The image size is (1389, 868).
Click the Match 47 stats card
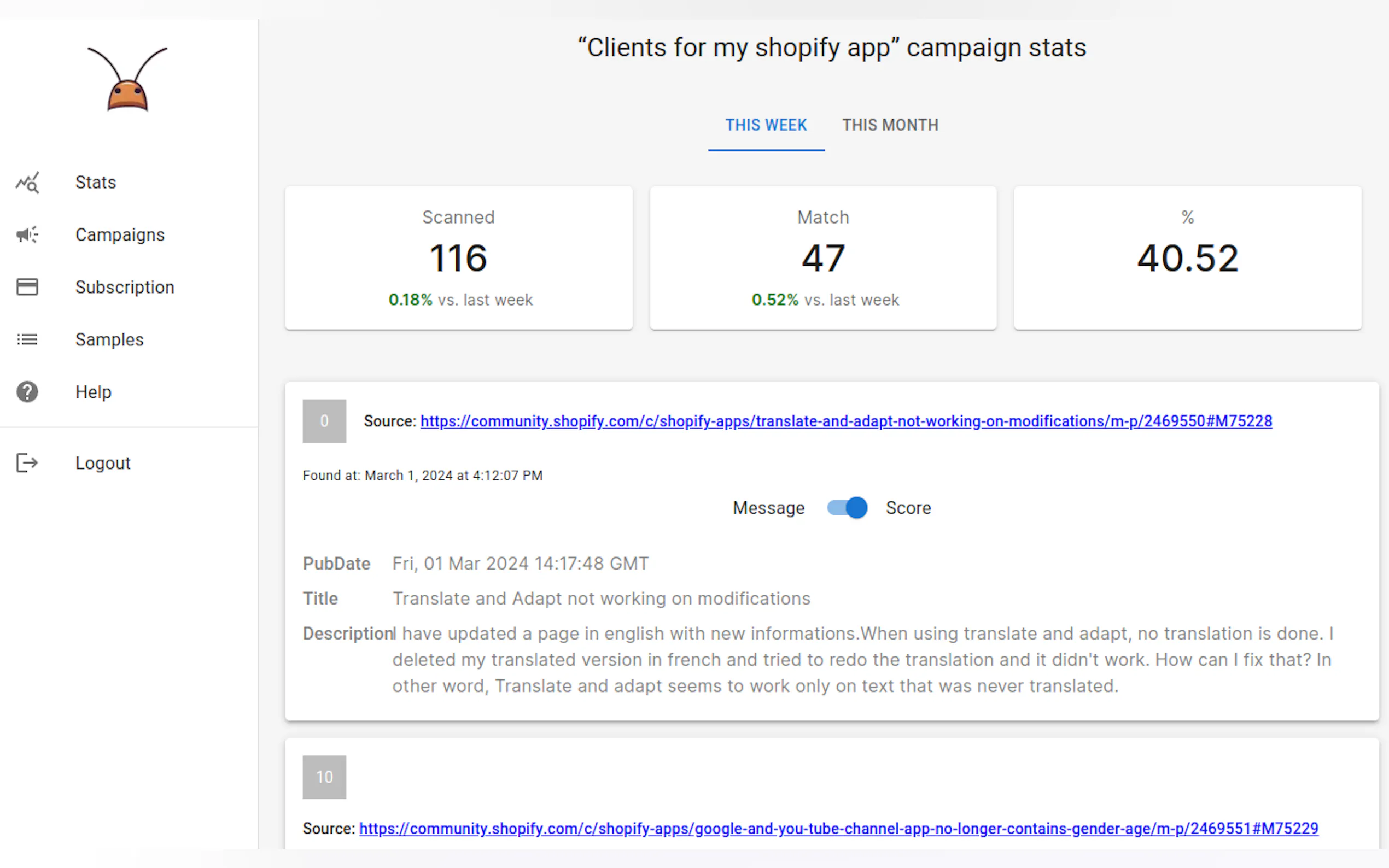click(x=823, y=258)
